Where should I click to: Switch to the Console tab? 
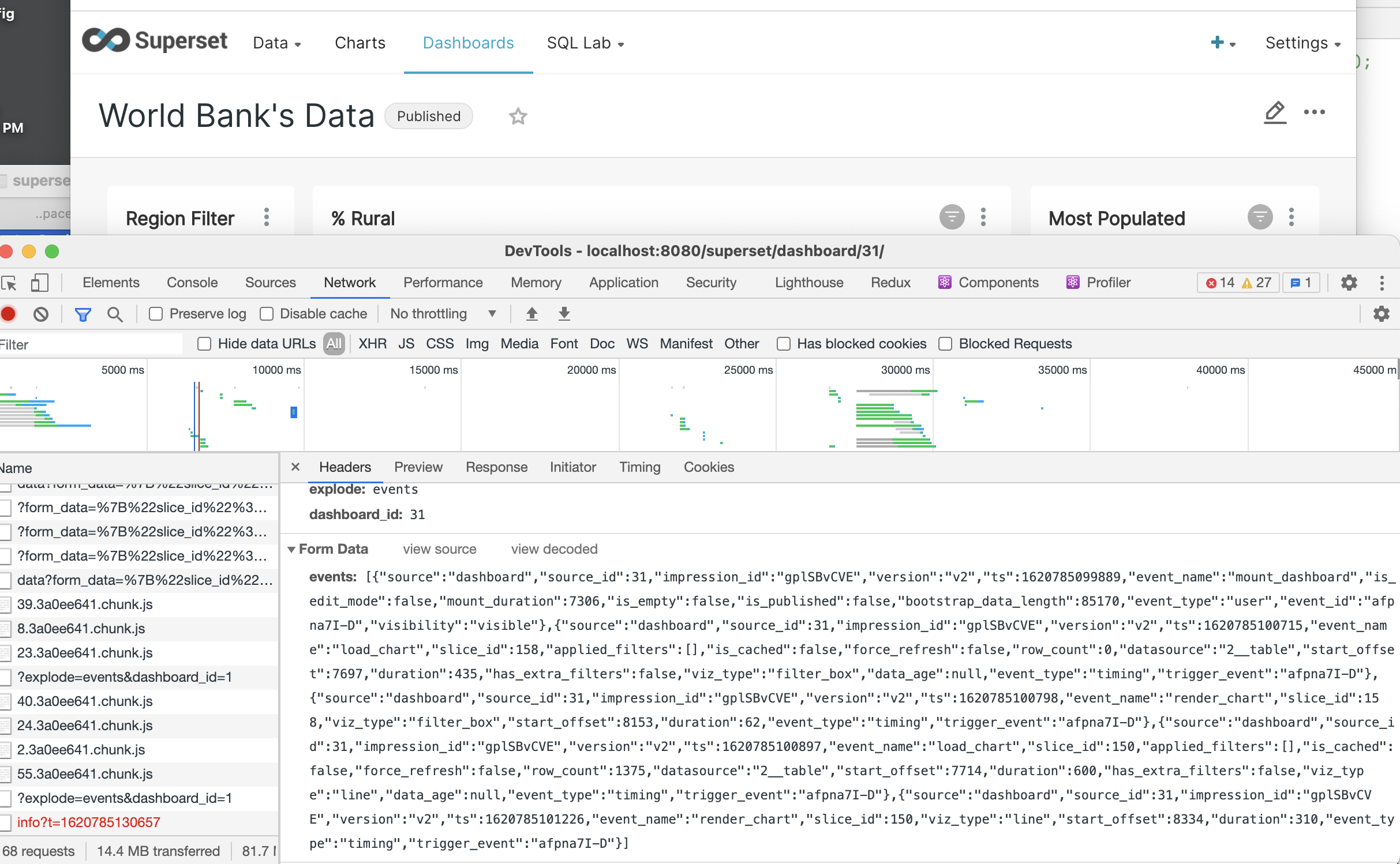192,283
